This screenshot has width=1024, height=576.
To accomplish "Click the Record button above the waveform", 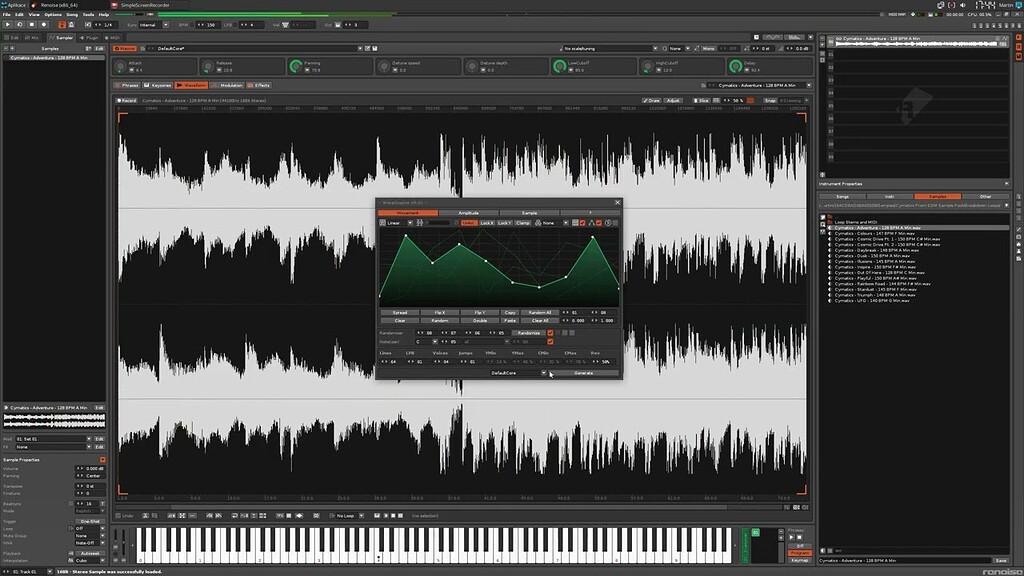I will point(127,101).
